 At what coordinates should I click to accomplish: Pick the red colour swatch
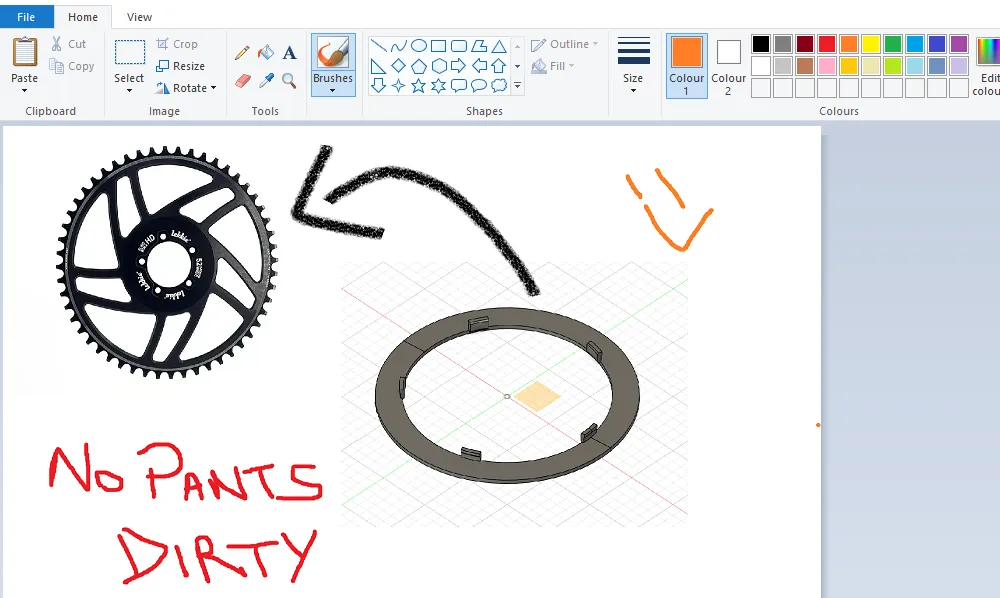click(x=827, y=44)
